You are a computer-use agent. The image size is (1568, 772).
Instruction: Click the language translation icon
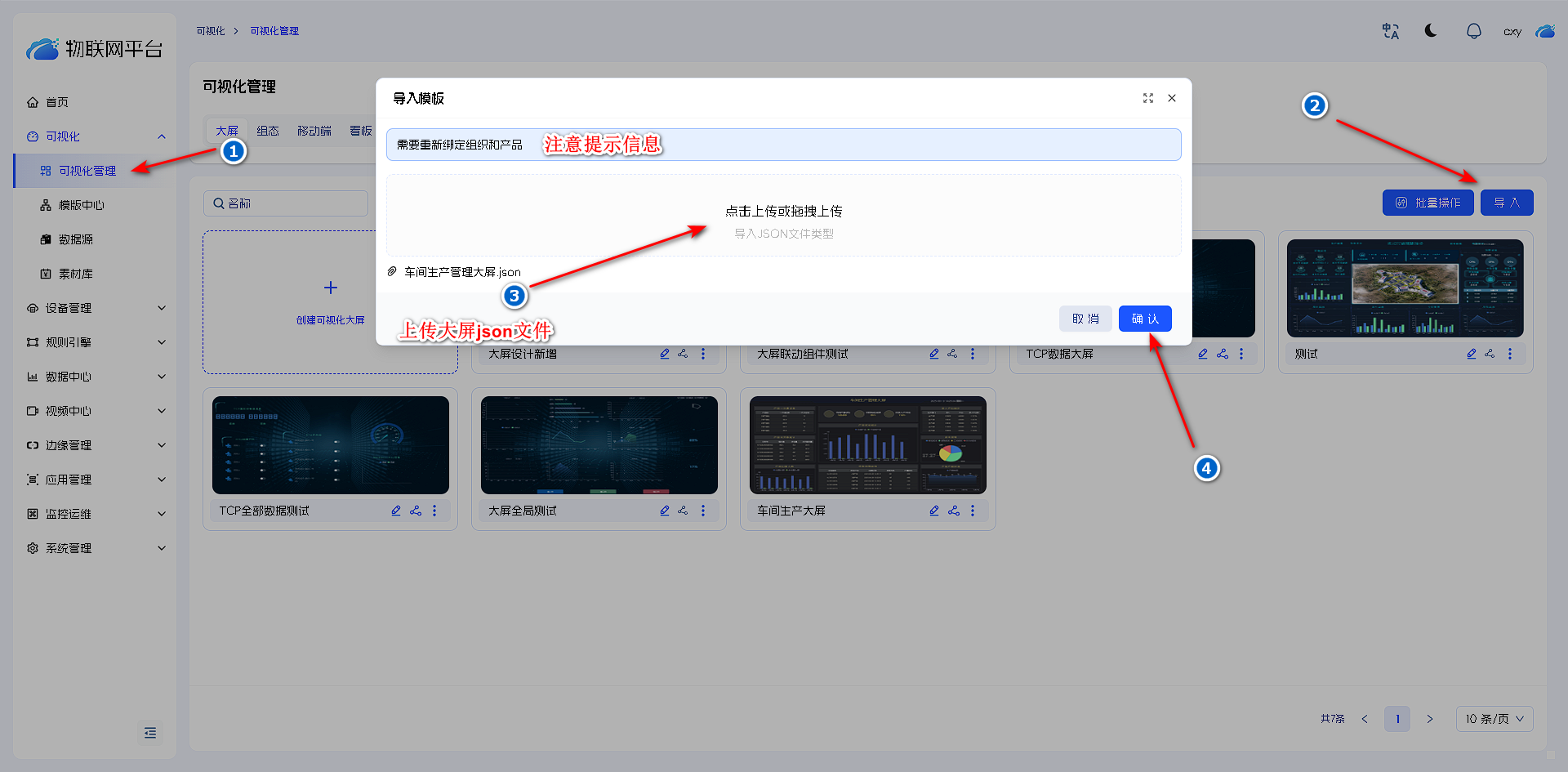click(1390, 31)
